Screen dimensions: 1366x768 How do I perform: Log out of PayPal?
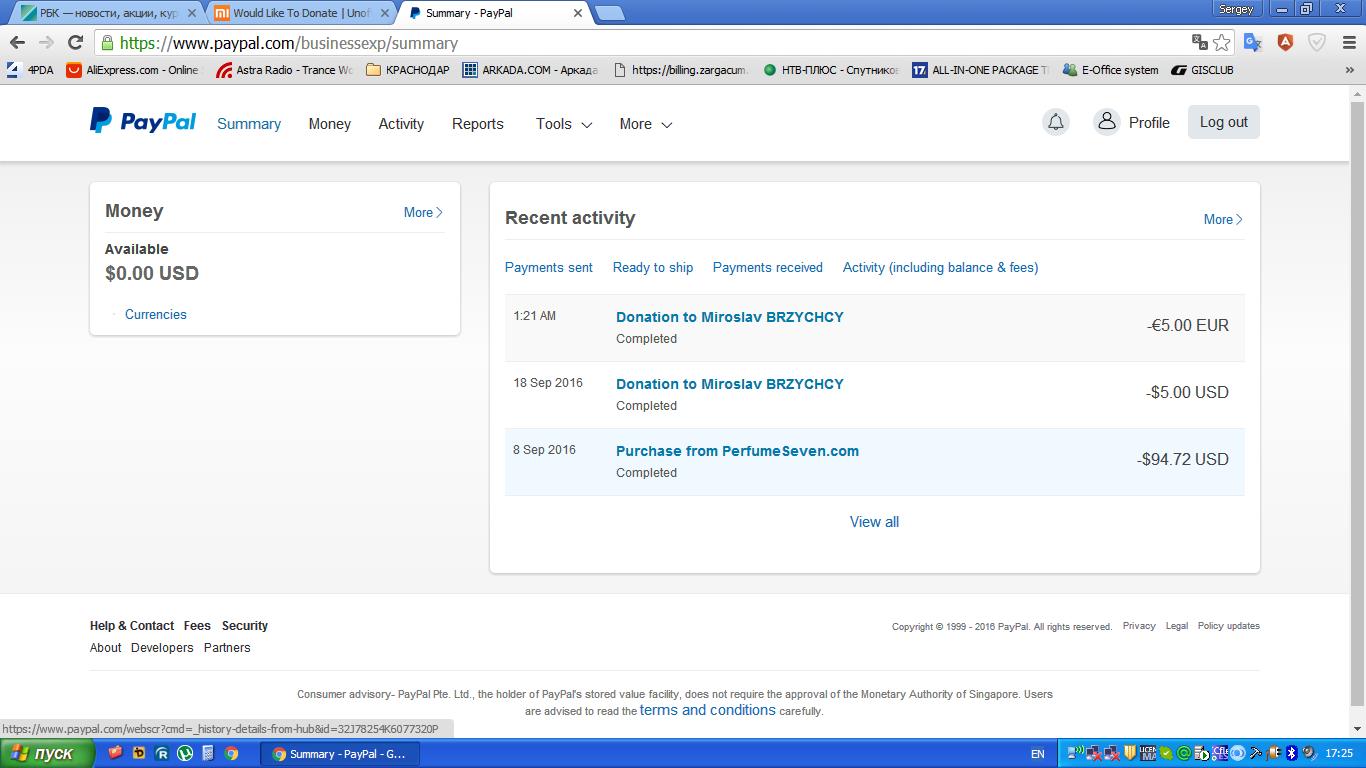click(1224, 122)
